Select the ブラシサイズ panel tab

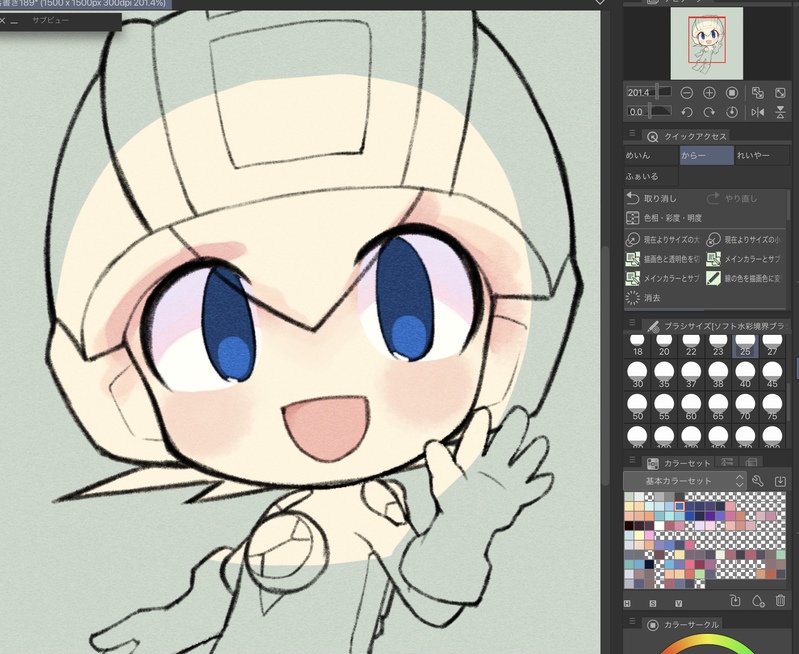[718, 326]
